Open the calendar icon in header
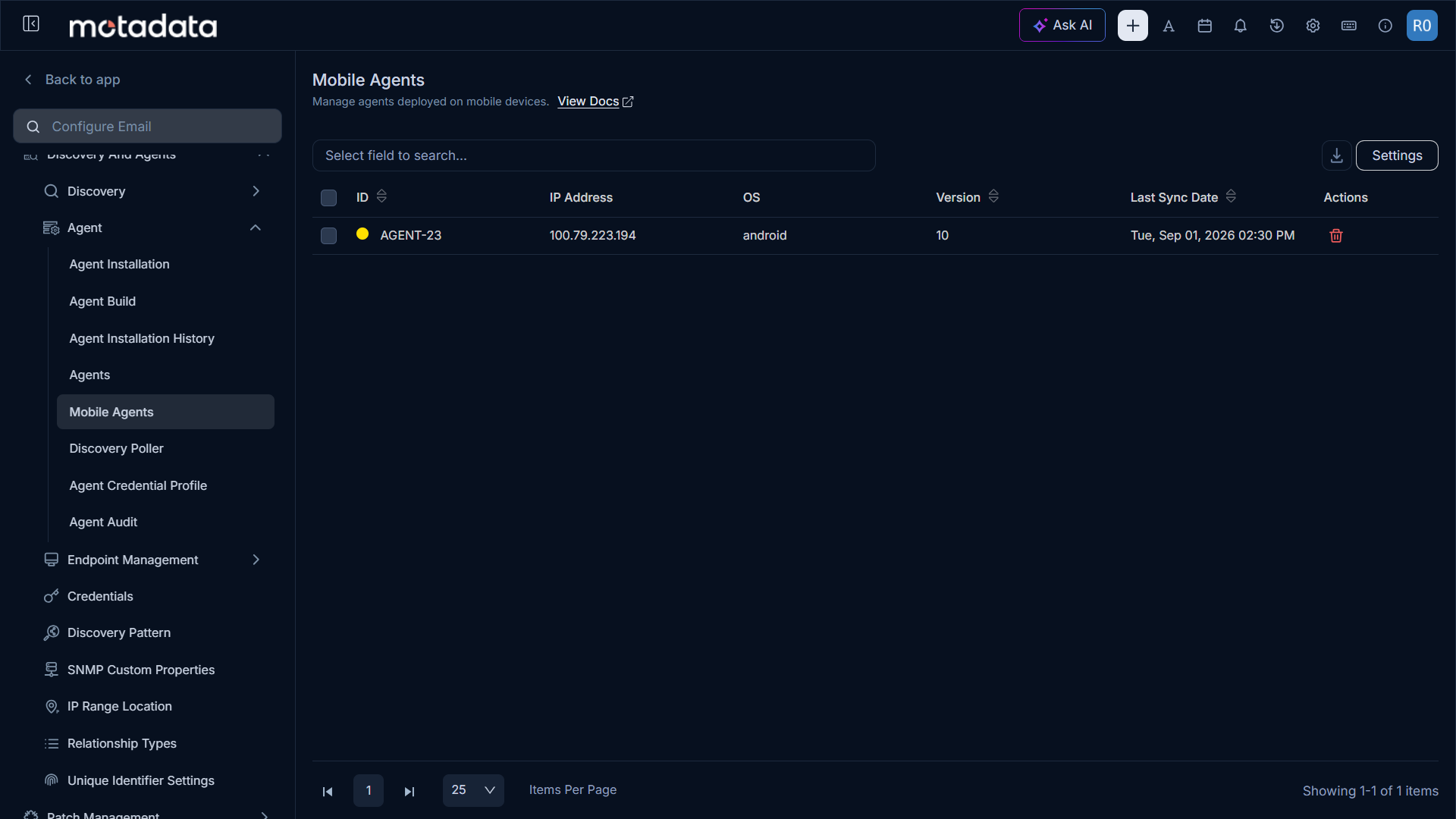 [x=1204, y=26]
